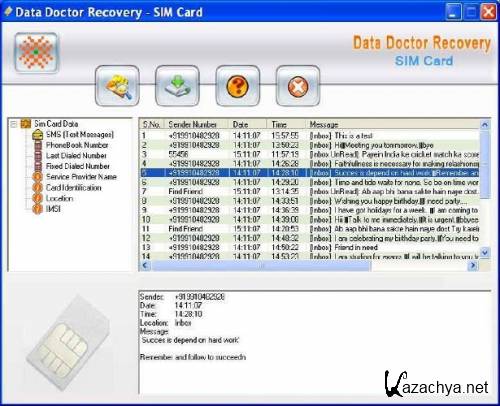This screenshot has height=406, width=500.
Task: Select Card Identification item
Action: [73, 188]
